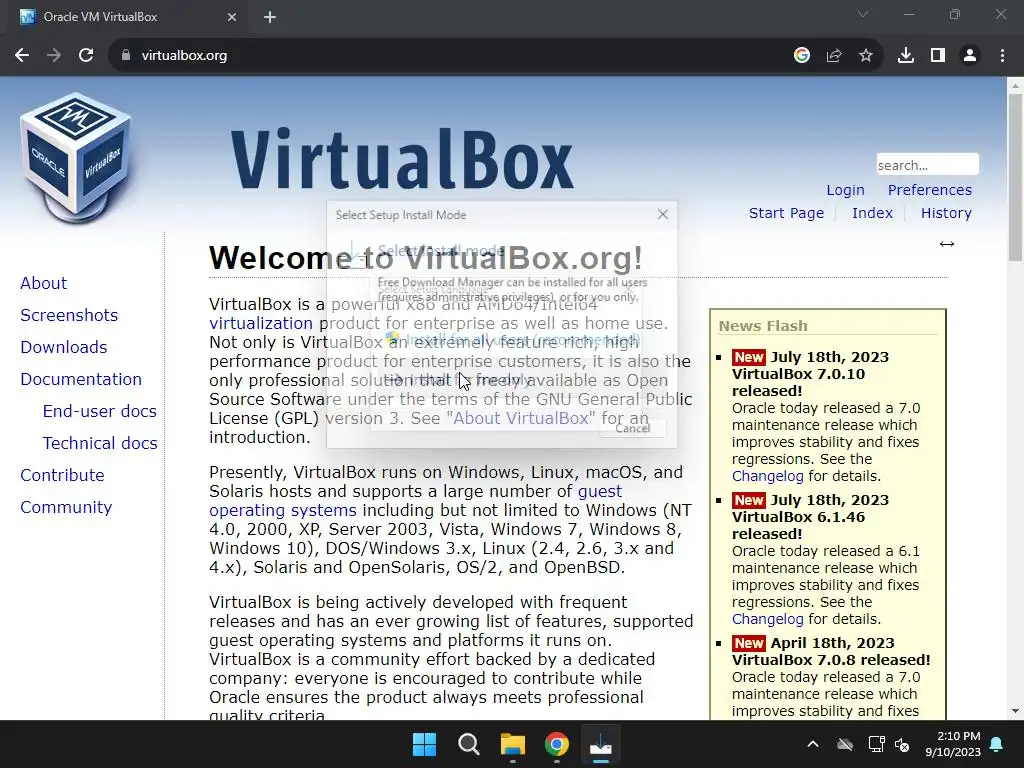Open taskbar Search icon
Viewport: 1024px width, 768px height.
pos(468,744)
